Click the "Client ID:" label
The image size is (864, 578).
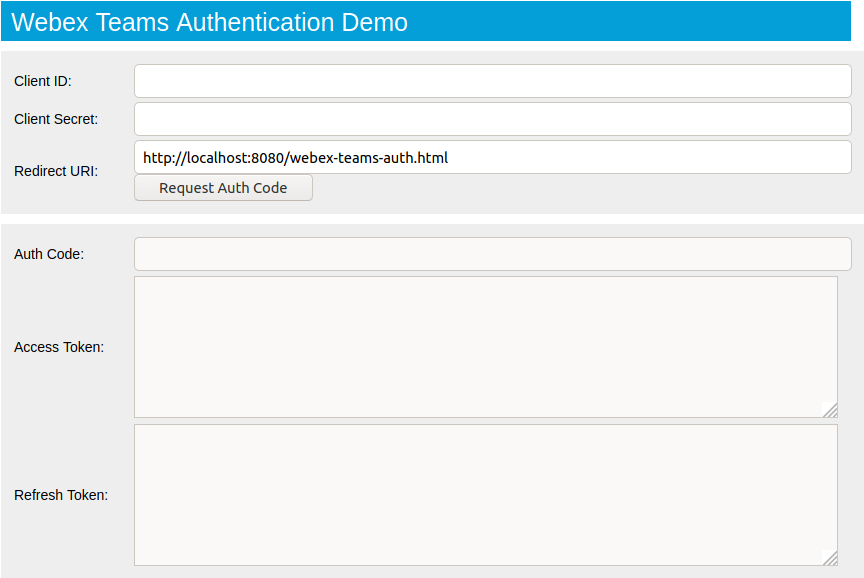[43, 81]
